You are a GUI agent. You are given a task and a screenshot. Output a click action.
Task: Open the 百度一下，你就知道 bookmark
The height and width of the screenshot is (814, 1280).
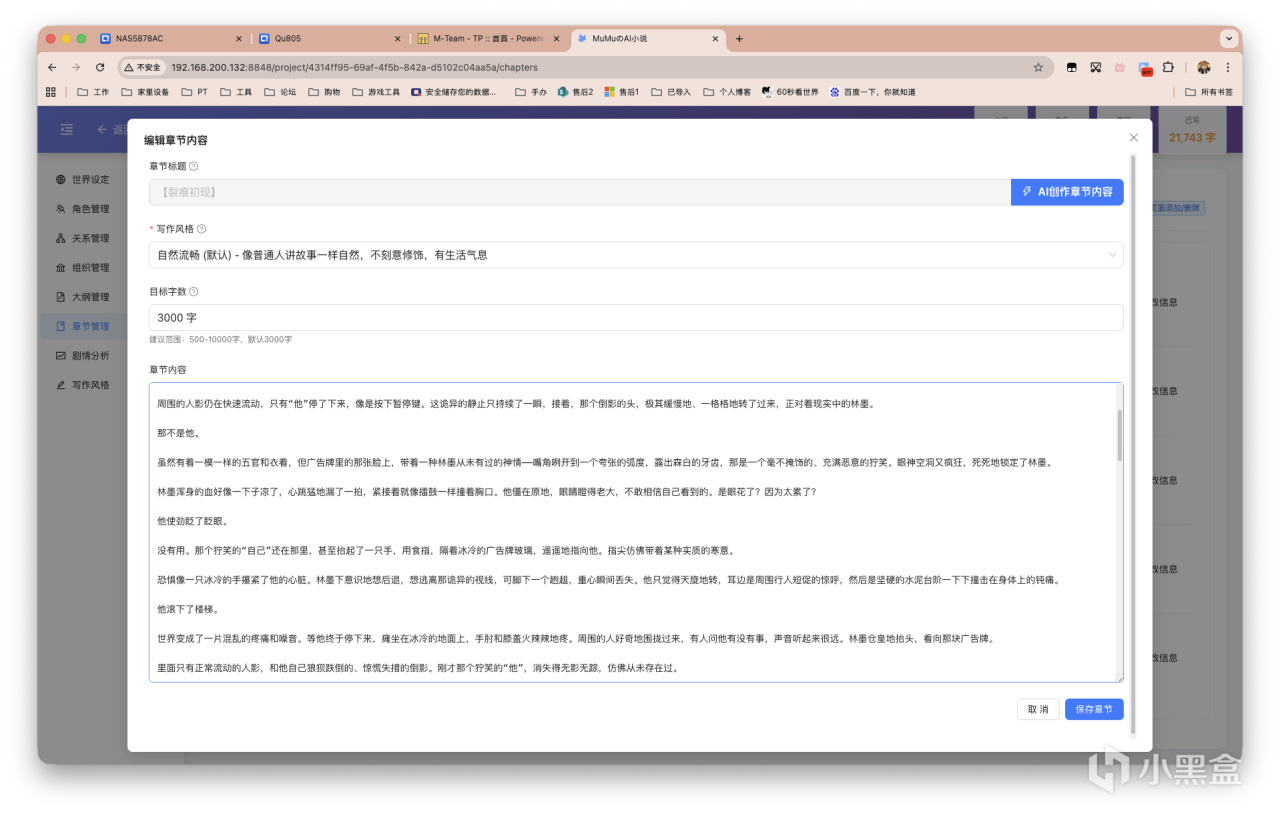(x=872, y=92)
